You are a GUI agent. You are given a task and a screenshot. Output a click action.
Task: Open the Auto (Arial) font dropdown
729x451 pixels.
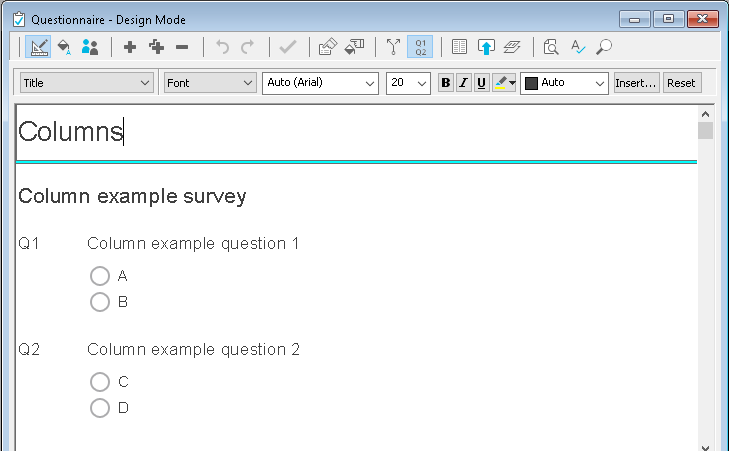coord(320,83)
